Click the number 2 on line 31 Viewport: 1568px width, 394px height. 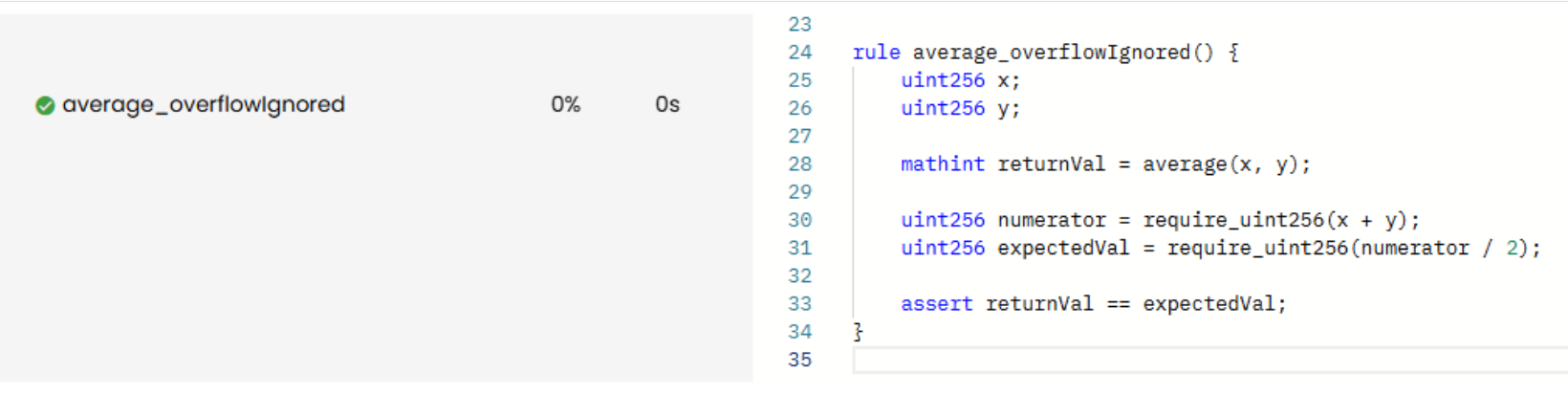click(x=1512, y=248)
